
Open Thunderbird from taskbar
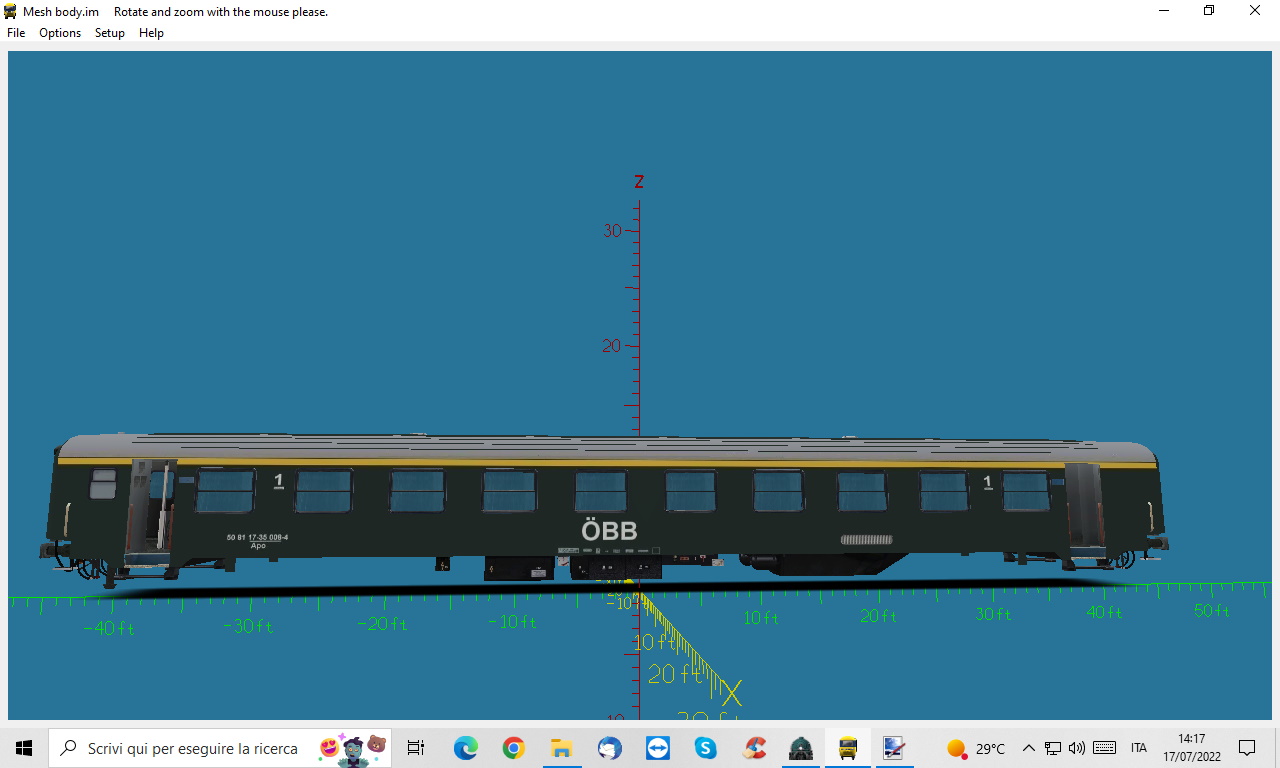click(x=609, y=748)
